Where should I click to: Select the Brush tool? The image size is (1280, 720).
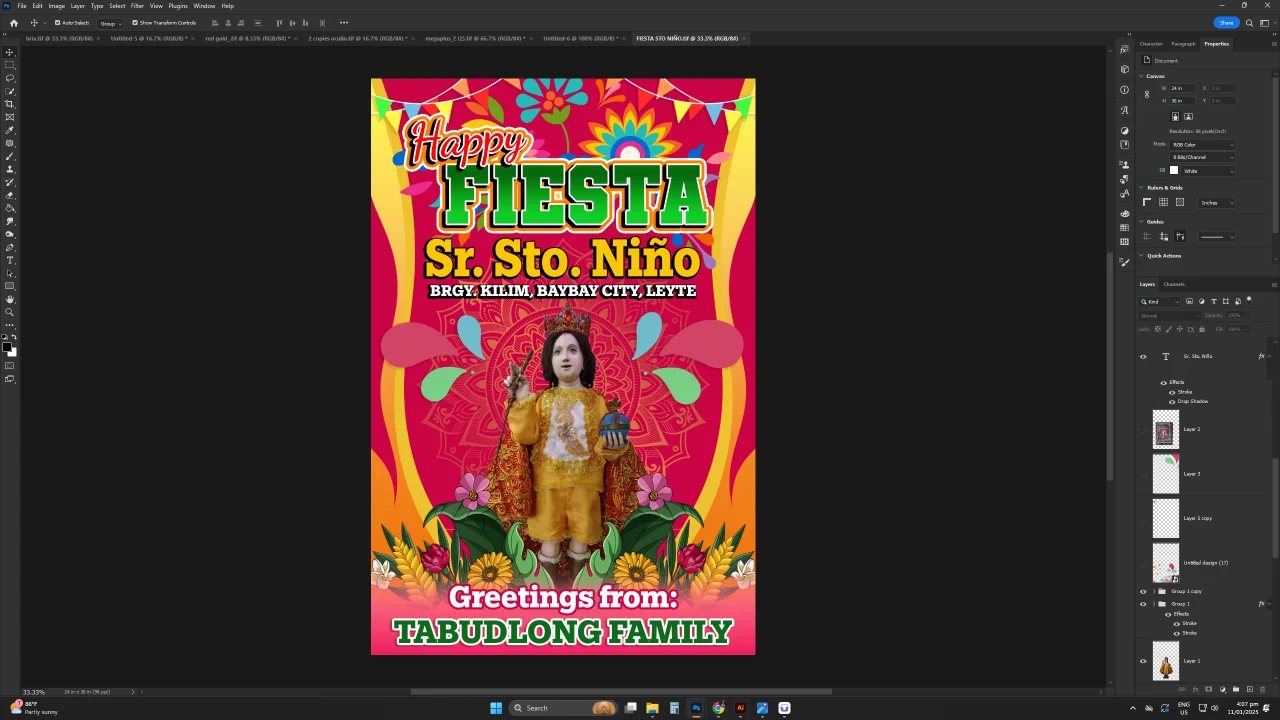click(x=10, y=156)
